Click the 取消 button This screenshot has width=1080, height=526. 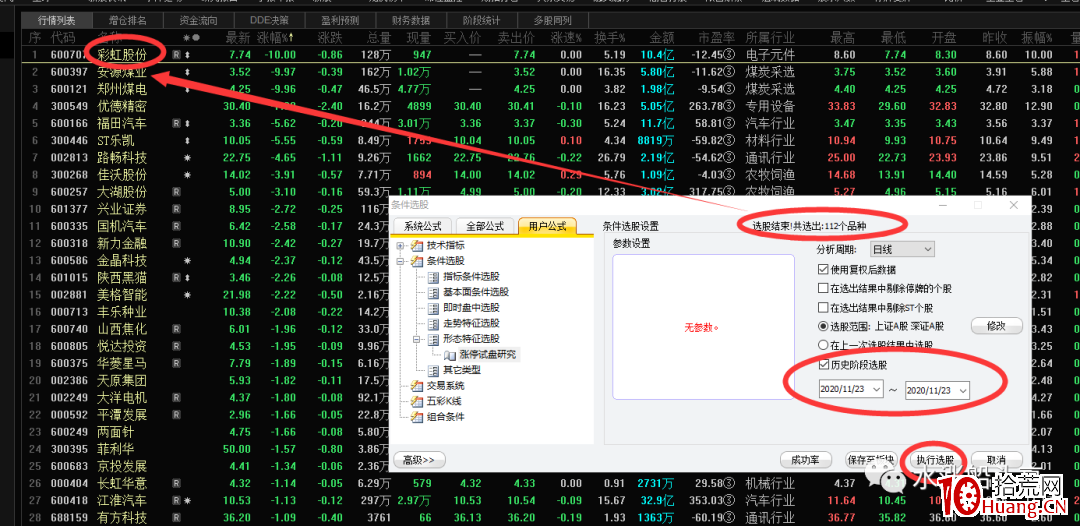[997, 460]
